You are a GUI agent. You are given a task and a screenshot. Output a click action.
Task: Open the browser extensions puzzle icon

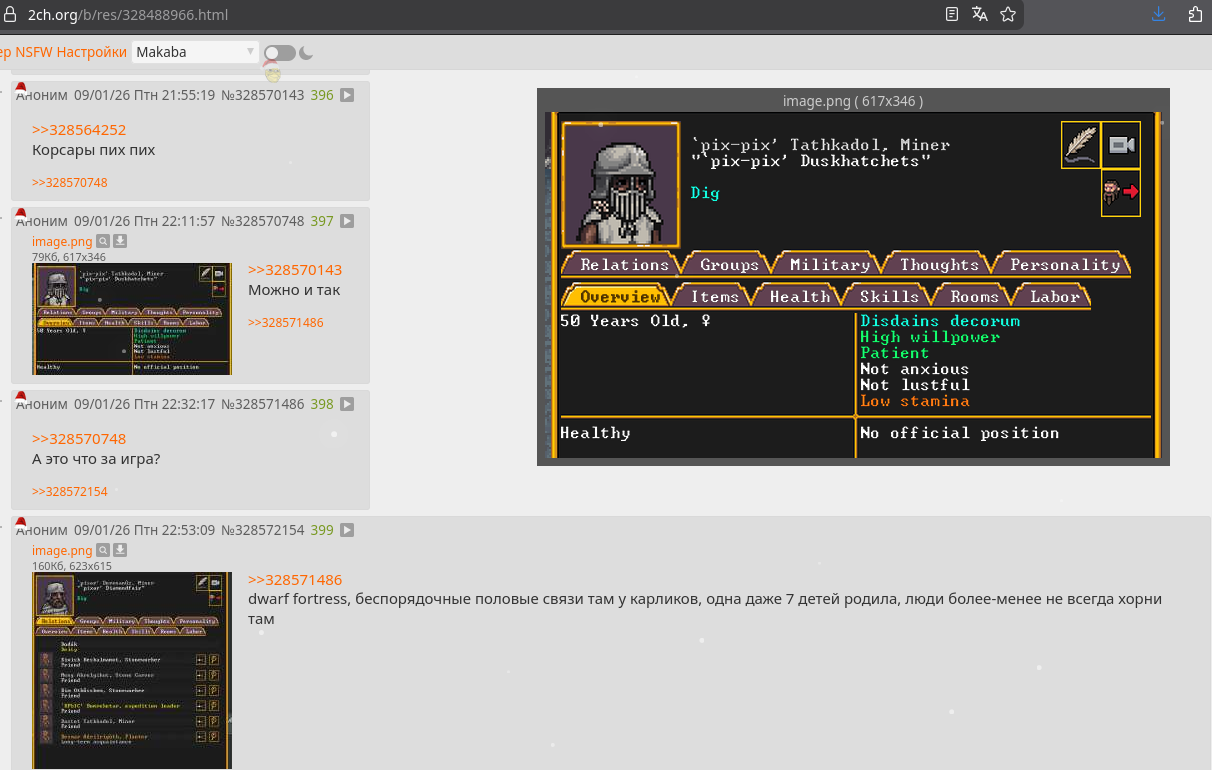(x=1195, y=14)
